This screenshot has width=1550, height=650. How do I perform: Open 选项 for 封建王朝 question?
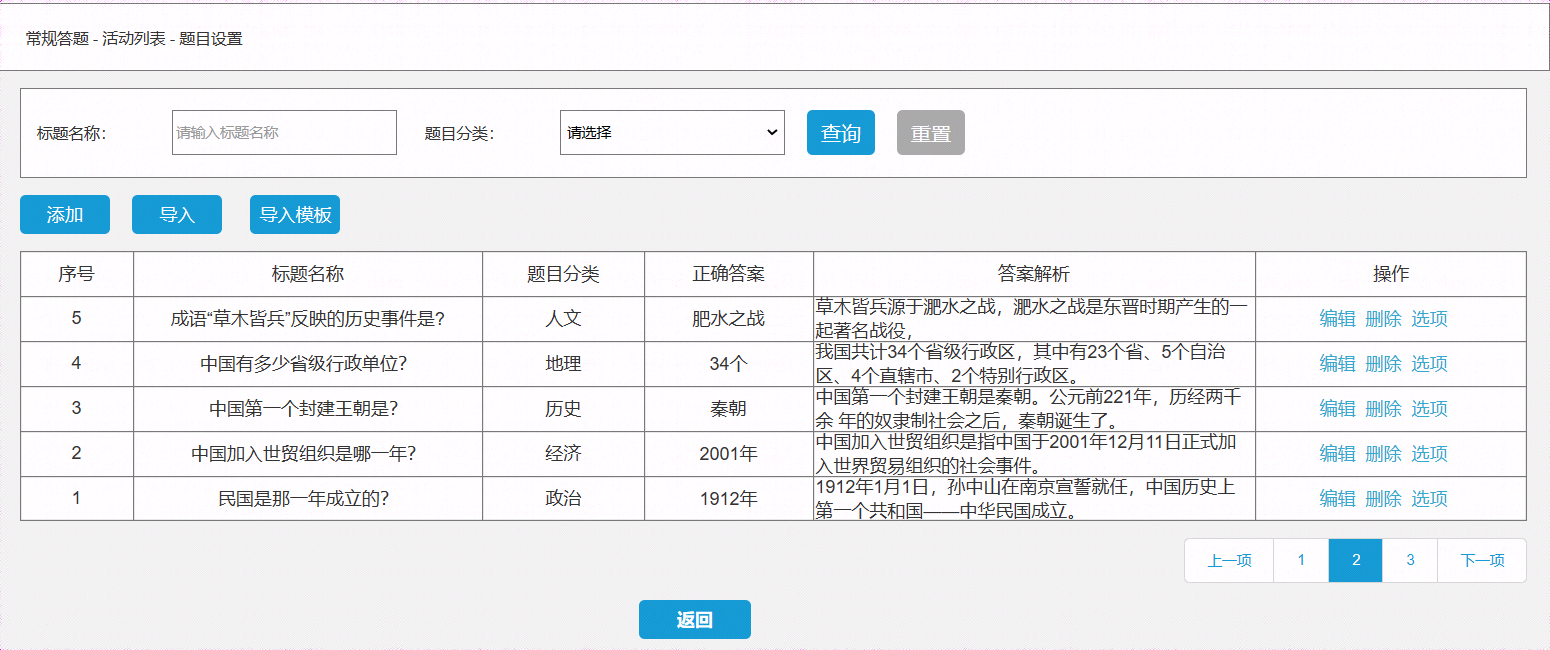click(1429, 409)
